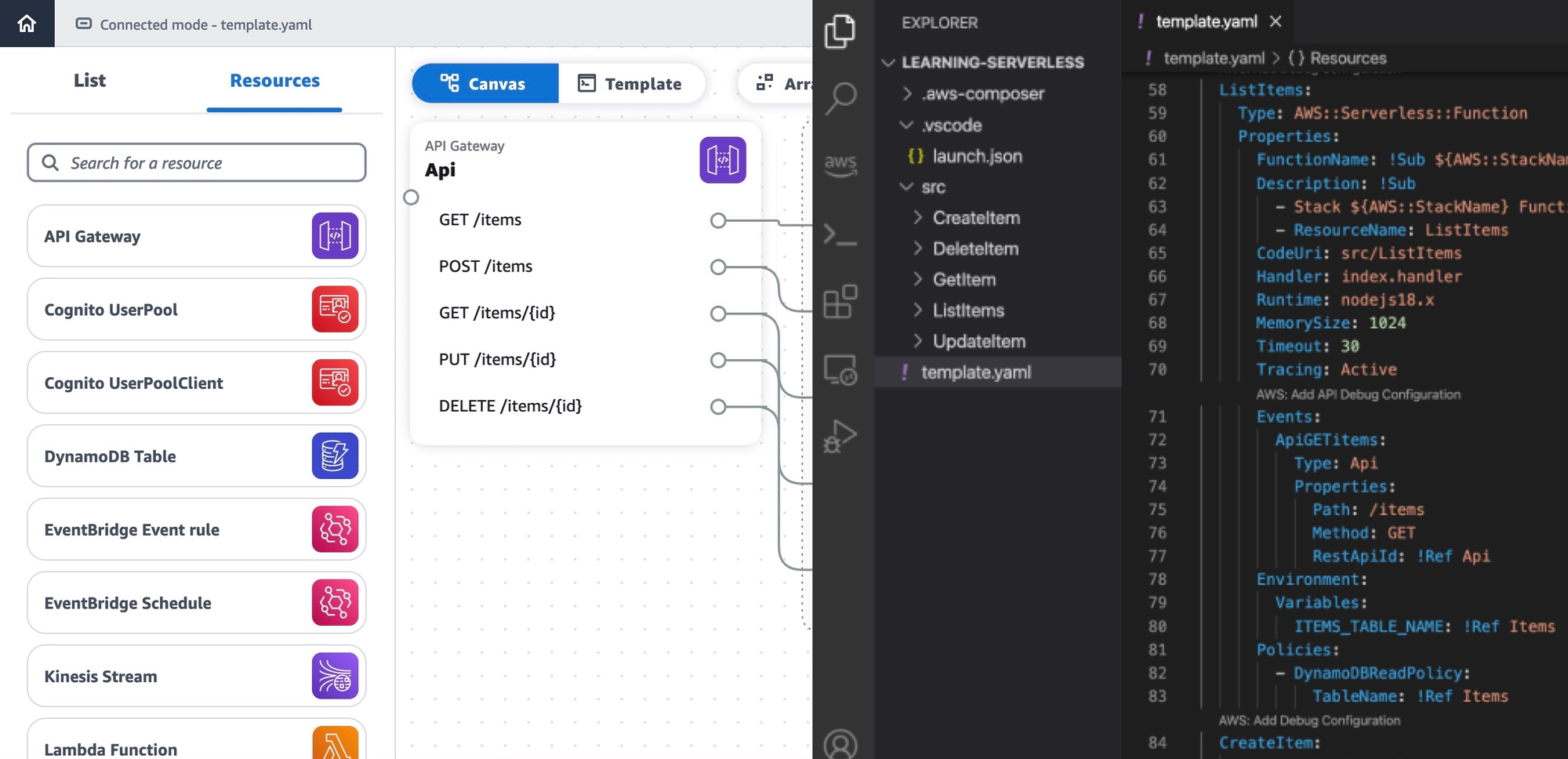Click the API Gateway icon on the Api card
Viewport: 1568px width, 759px height.
(723, 159)
